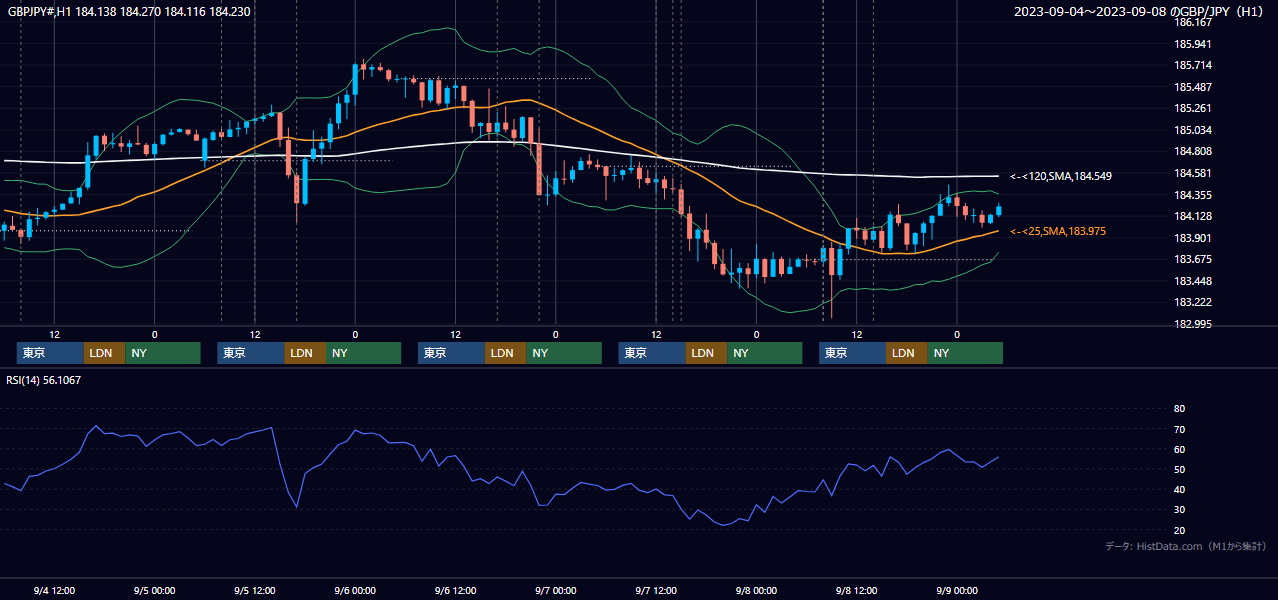Select the 9/9 00:00 date label

tap(956, 590)
